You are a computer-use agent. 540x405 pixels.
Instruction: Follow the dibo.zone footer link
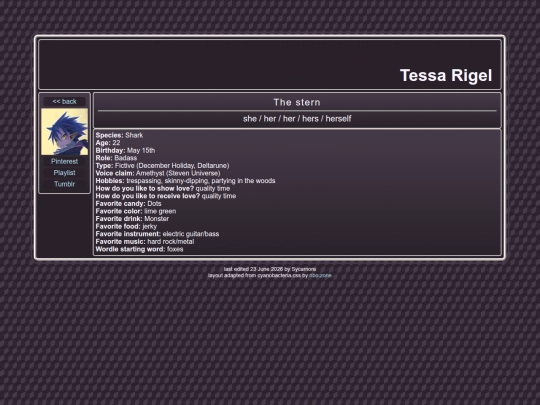320,276
